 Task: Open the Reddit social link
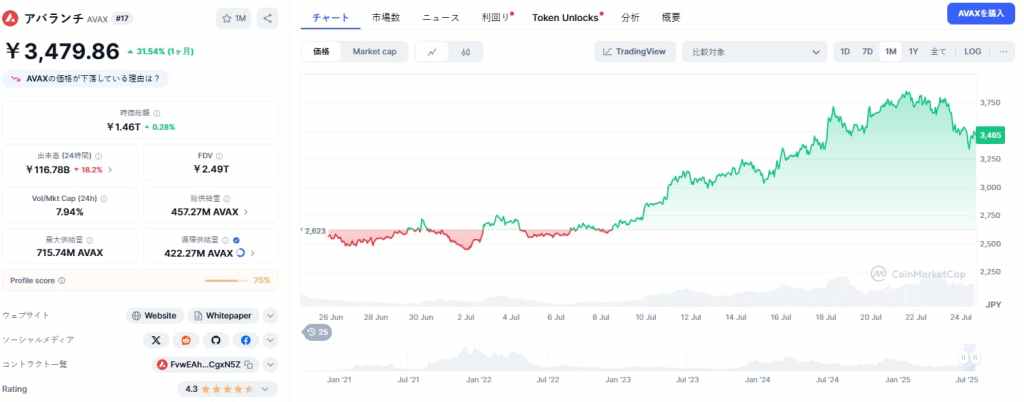pos(185,340)
